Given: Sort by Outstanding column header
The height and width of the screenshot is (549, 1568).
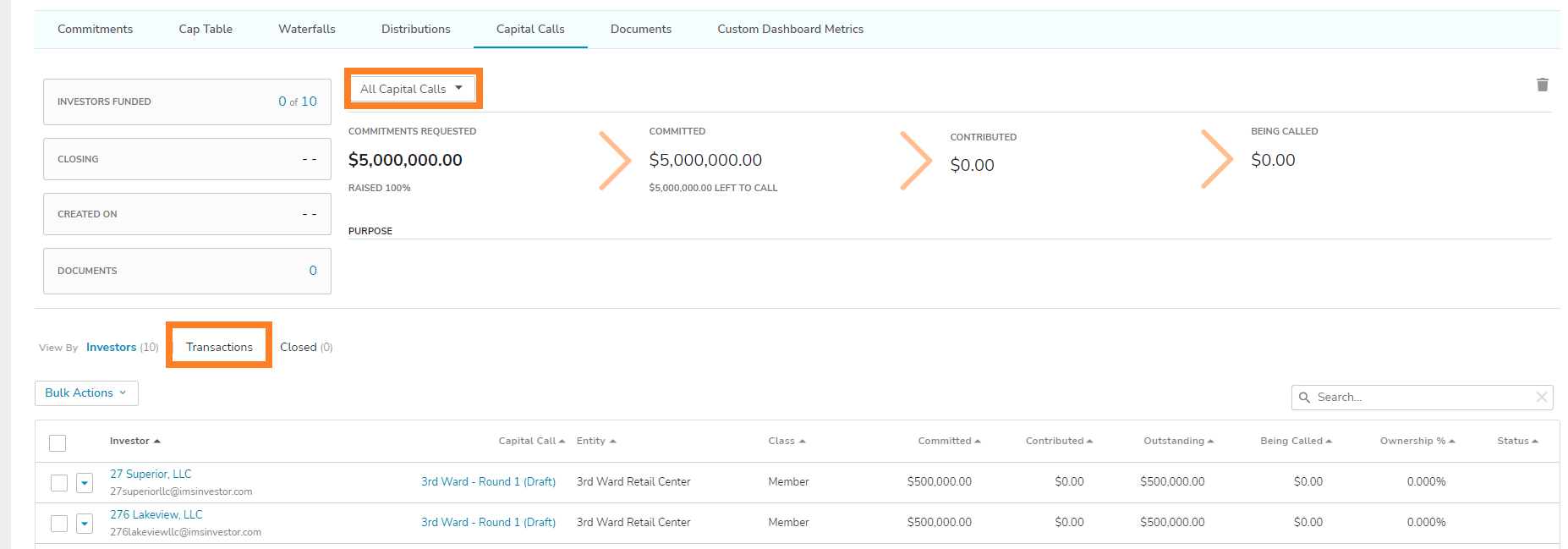Looking at the screenshot, I should tap(1178, 441).
